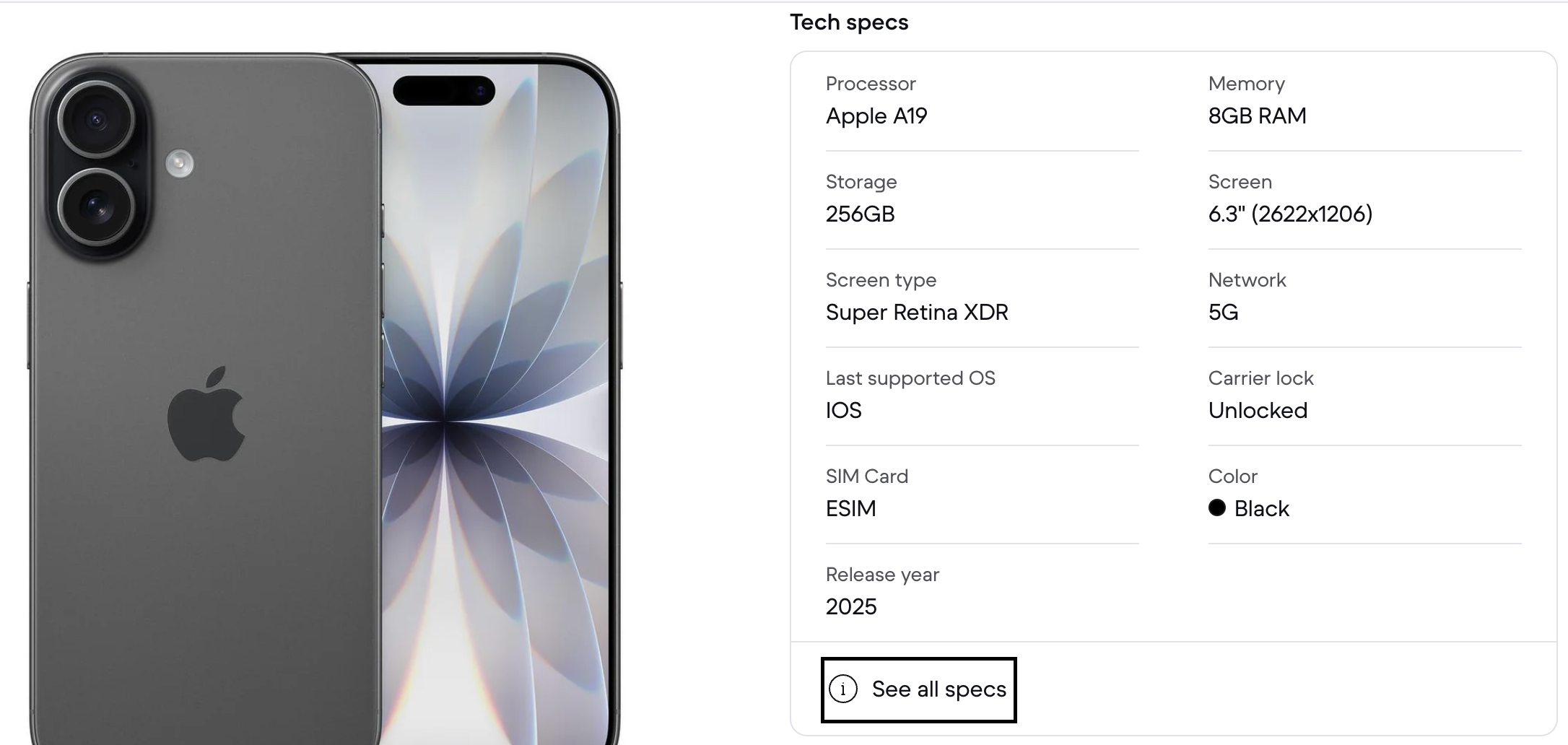
Task: Click the iPhone product image
Action: [x=324, y=398]
